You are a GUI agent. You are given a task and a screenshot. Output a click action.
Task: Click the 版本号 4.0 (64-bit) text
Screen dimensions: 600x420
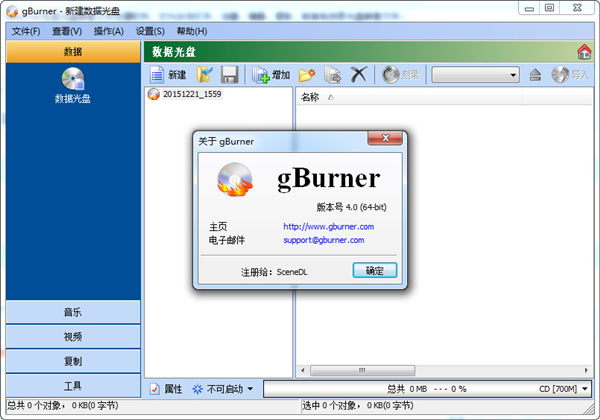[x=351, y=207]
